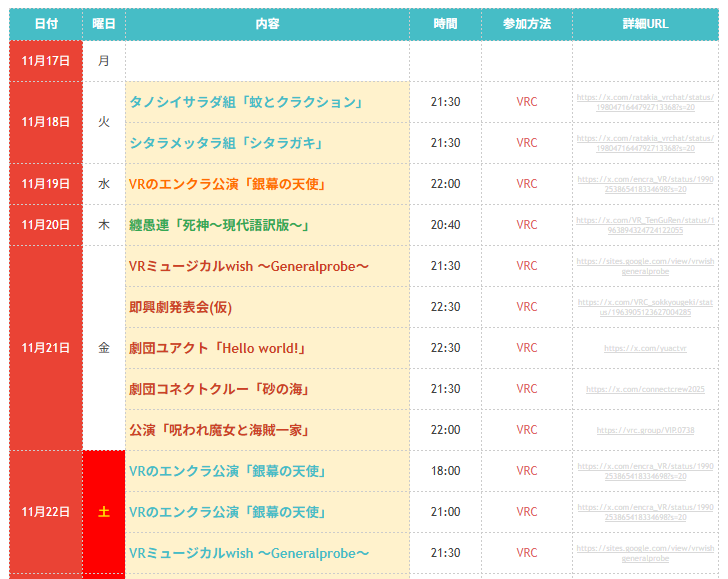The image size is (728, 579).
Task: Click the event タノシイサラダ組「蚊とクラクション」
Action: click(245, 102)
